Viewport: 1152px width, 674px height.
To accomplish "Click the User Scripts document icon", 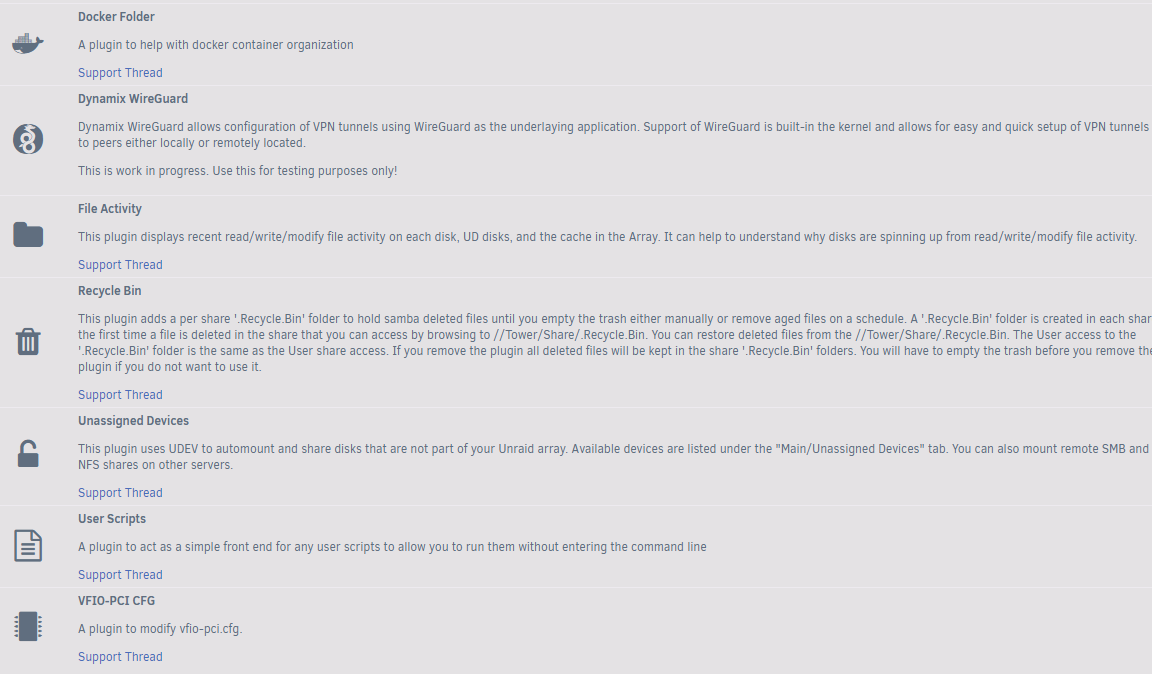I will [x=28, y=546].
